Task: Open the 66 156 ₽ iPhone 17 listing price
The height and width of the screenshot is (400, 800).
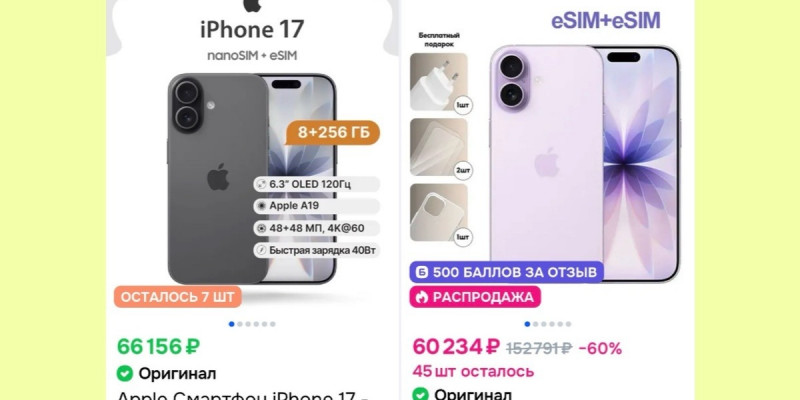Action: pos(158,347)
